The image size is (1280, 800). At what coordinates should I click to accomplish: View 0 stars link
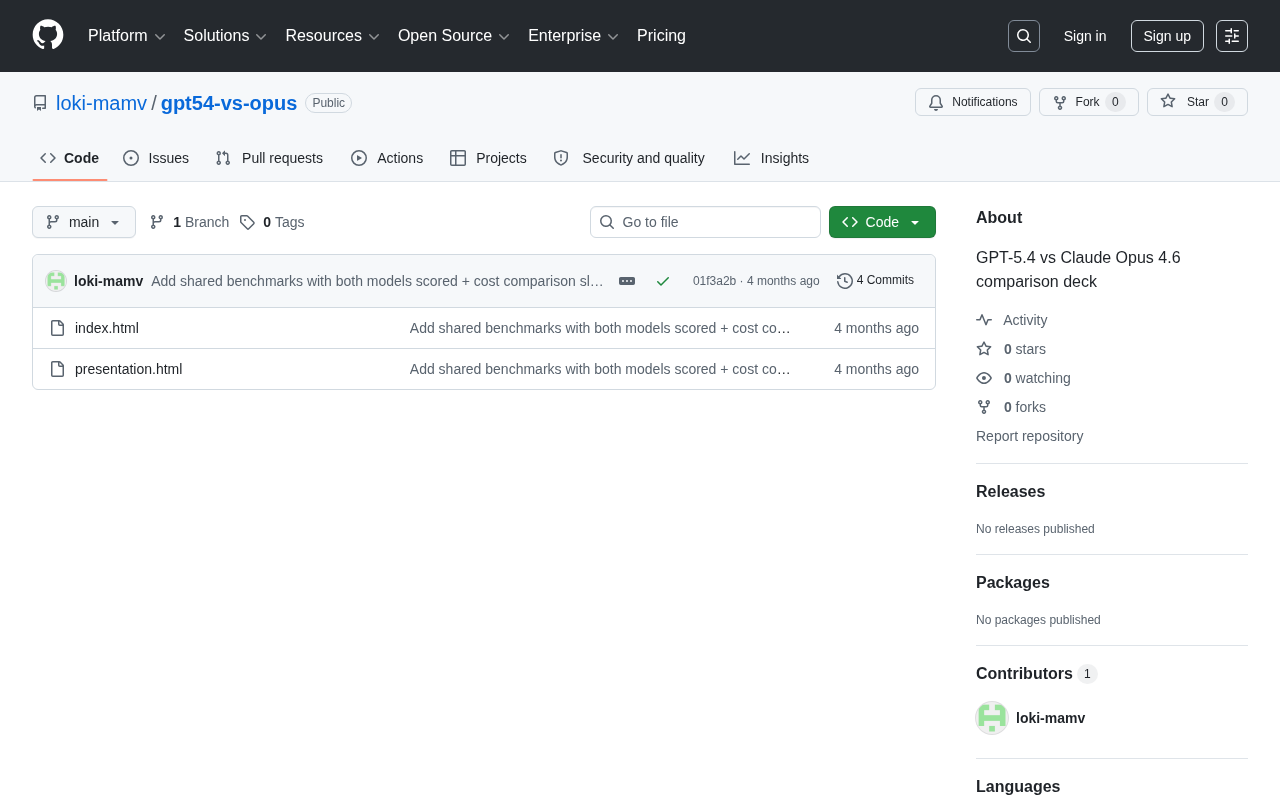tap(1011, 349)
